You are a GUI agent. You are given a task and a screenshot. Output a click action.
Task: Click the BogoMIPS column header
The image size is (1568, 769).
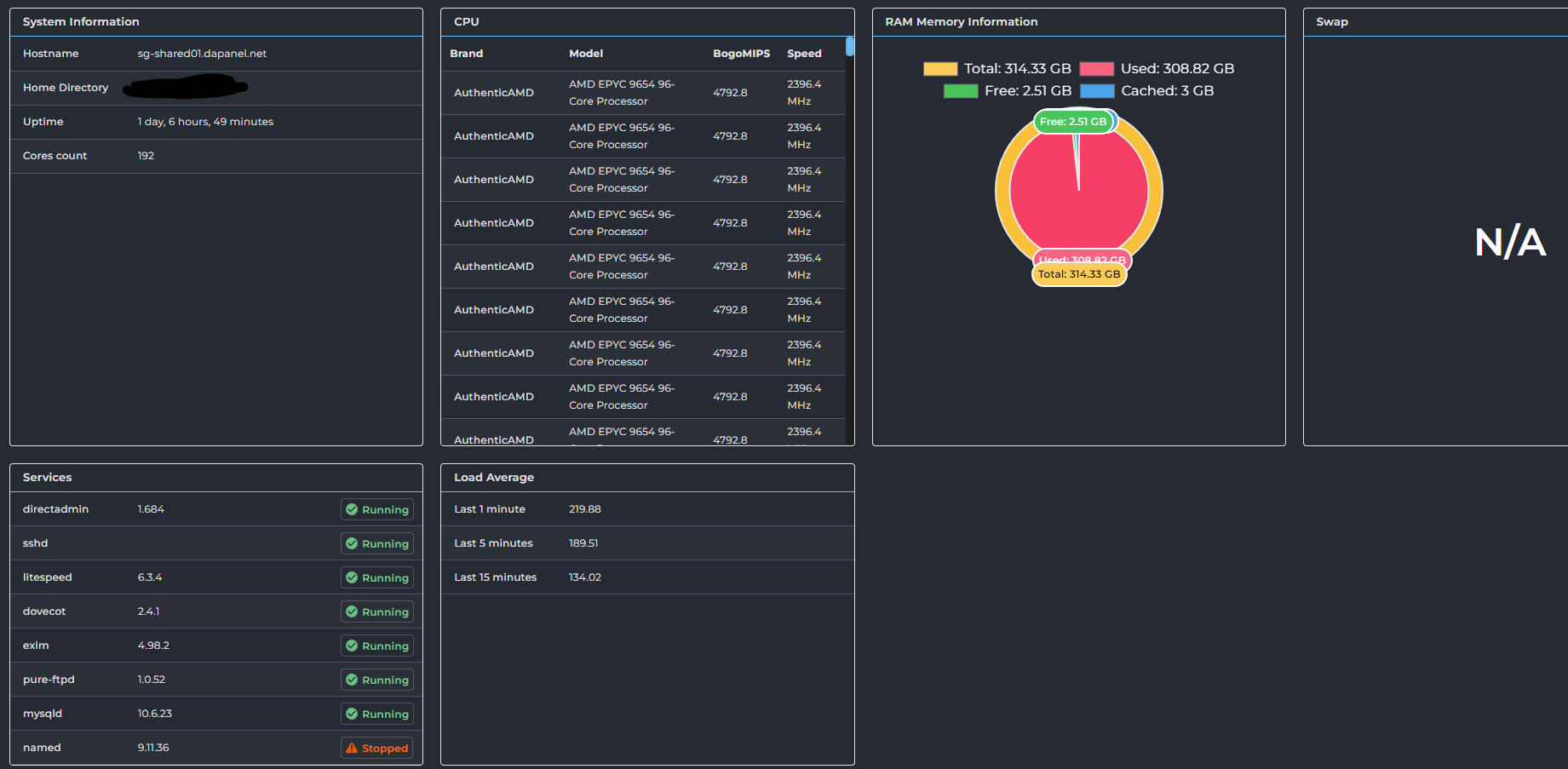(741, 54)
